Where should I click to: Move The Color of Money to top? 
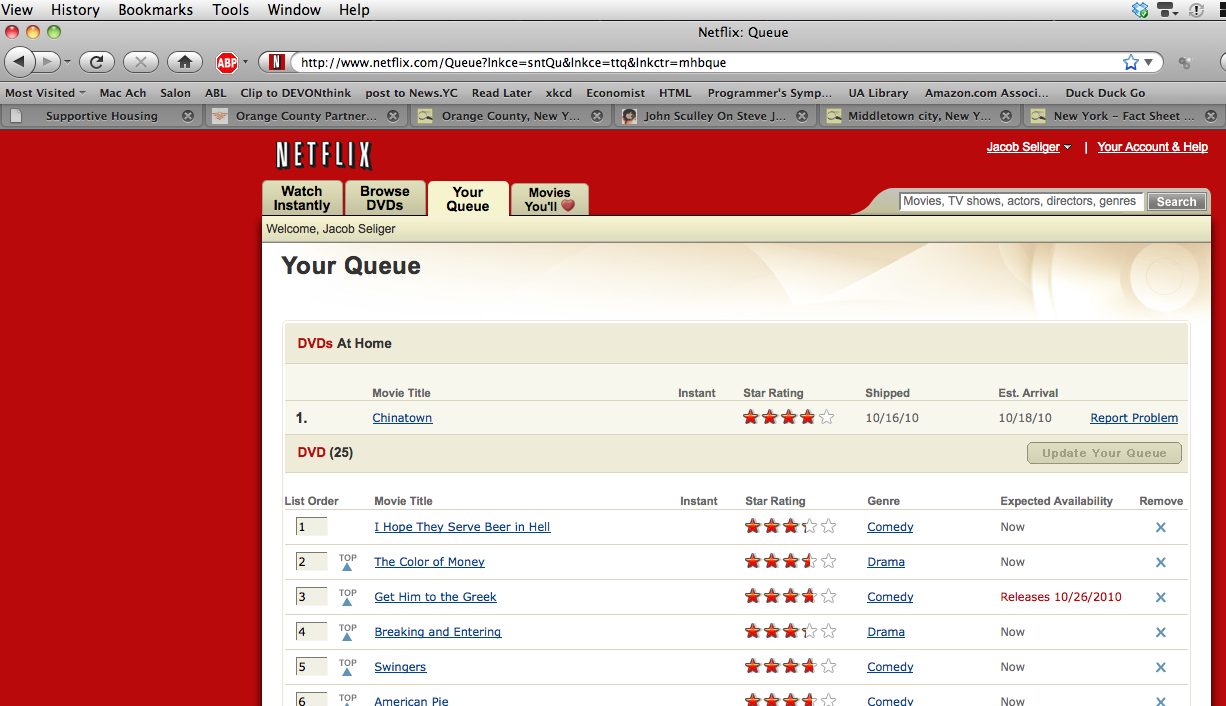point(347,562)
